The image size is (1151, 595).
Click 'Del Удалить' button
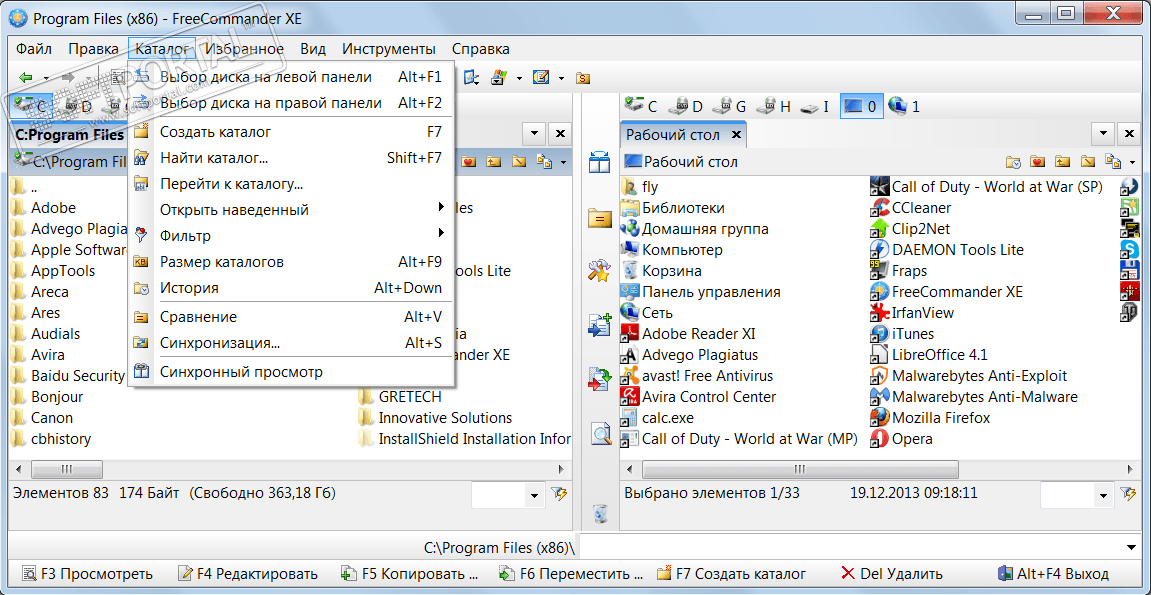891,574
